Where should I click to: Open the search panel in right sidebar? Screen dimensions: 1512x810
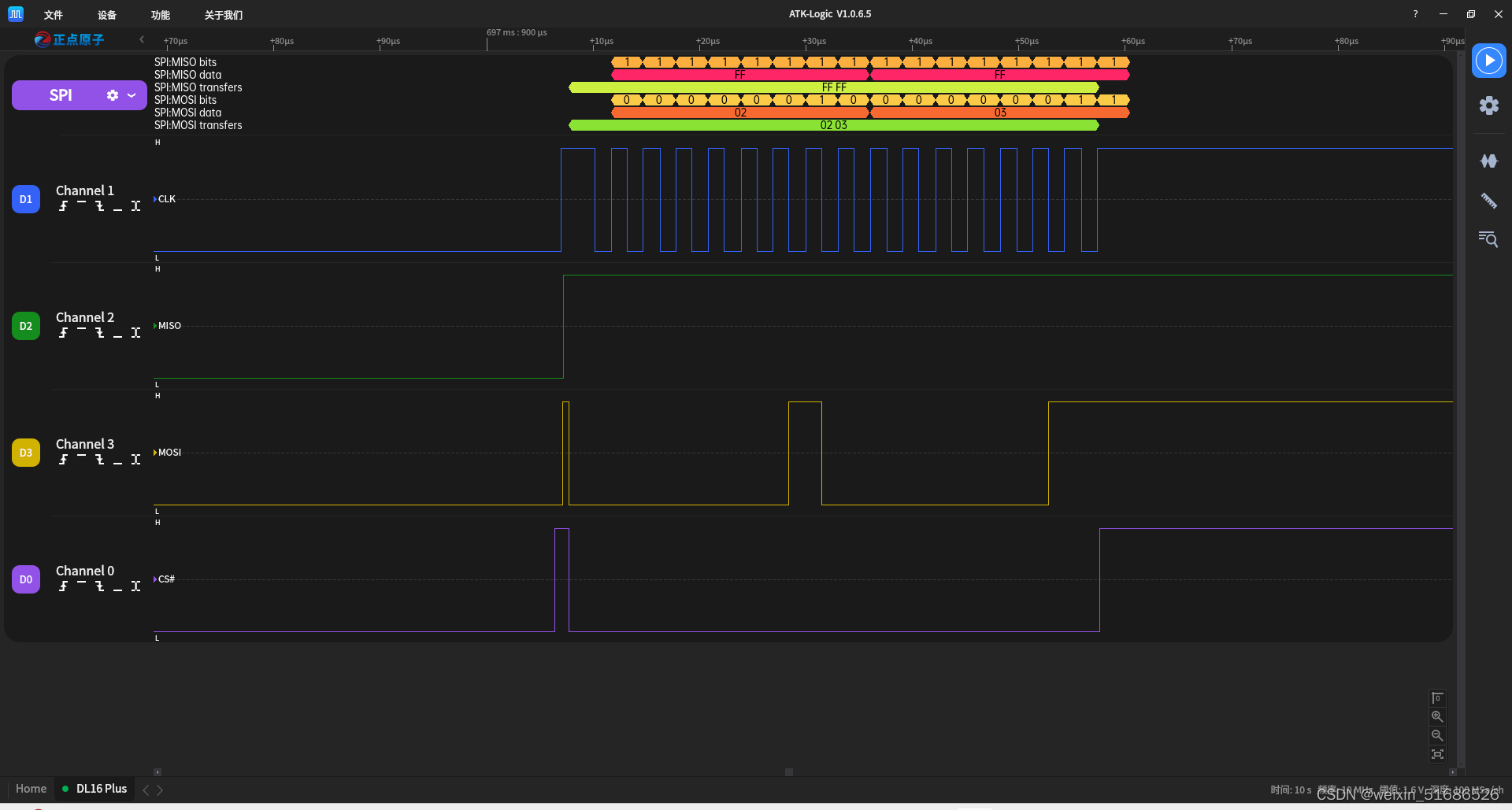coord(1488,239)
